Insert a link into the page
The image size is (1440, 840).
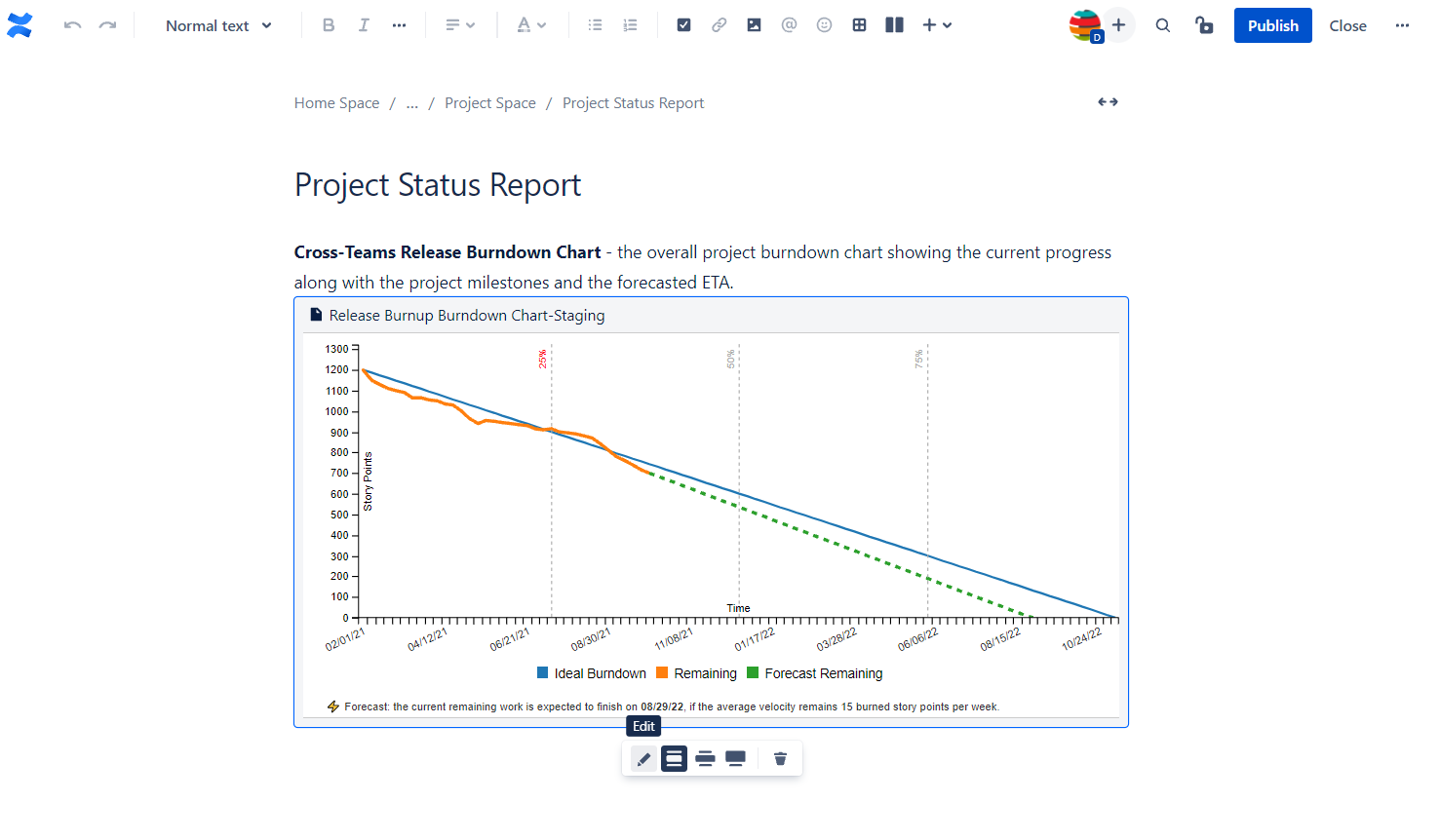(719, 25)
